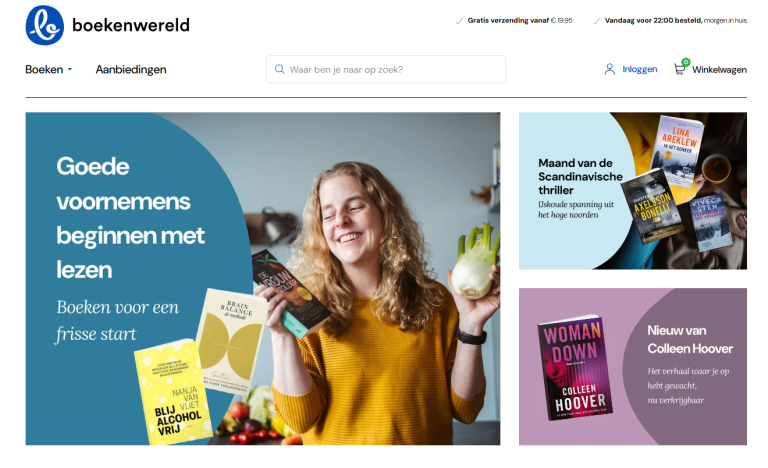The width and height of the screenshot is (768, 468).
Task: Open the Goede voornemens beginnen met lezen banner
Action: [263, 278]
